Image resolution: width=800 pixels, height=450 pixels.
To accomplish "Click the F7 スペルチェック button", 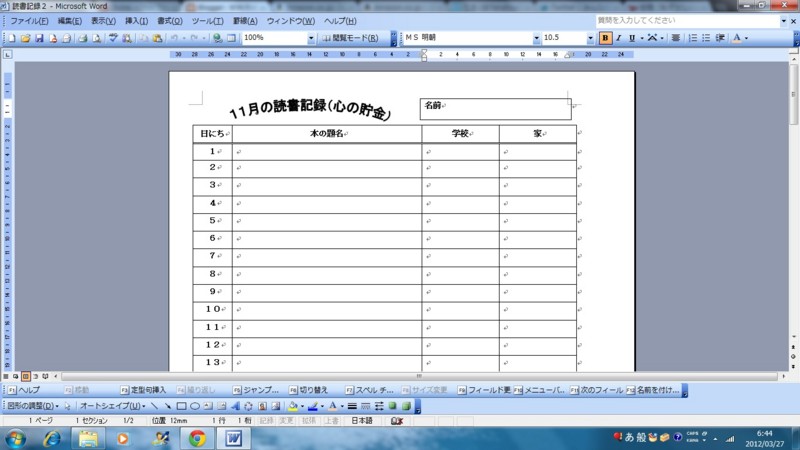I will (369, 390).
